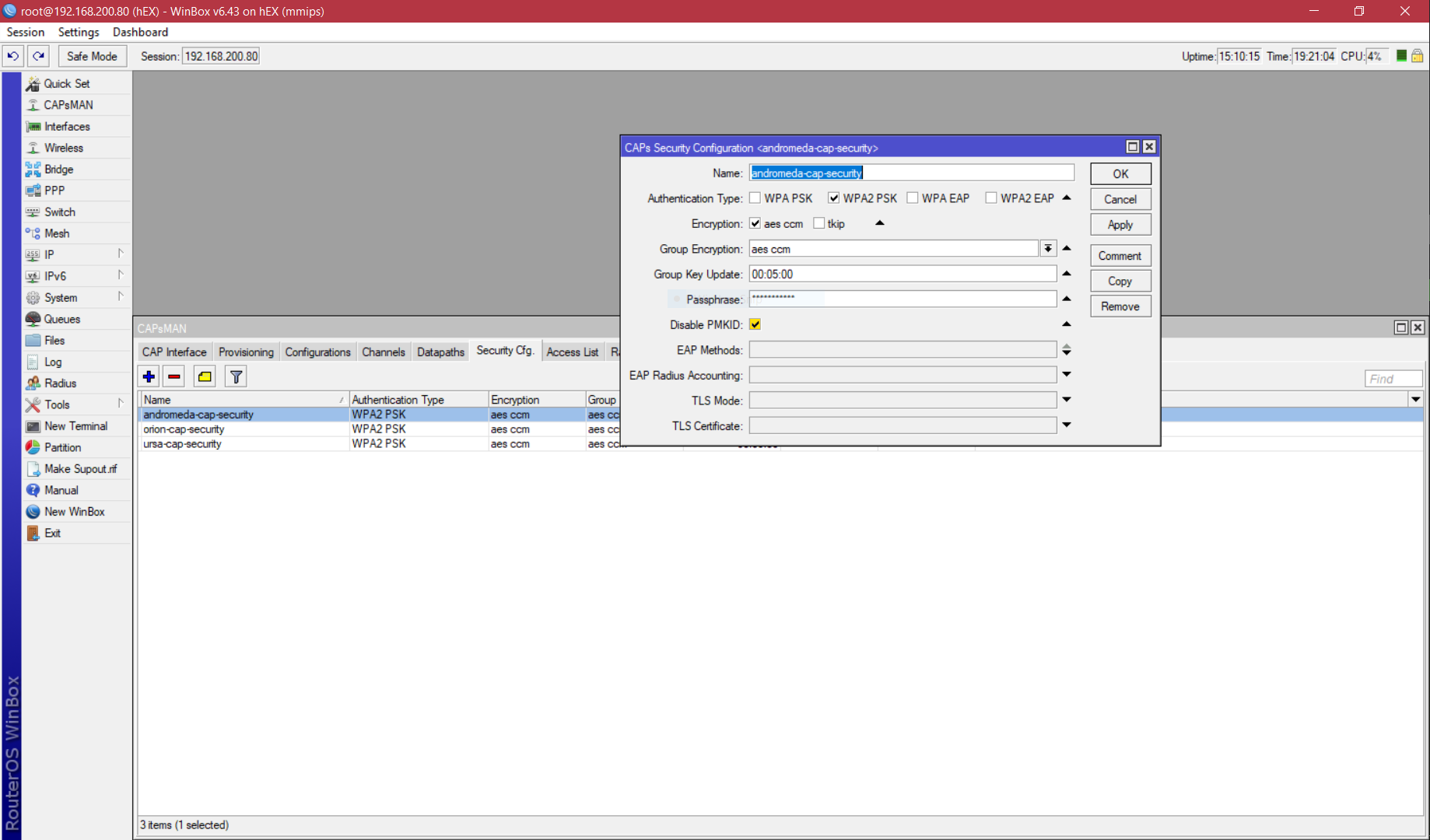
Task: Click the undo arrow icon
Action: tap(13, 56)
